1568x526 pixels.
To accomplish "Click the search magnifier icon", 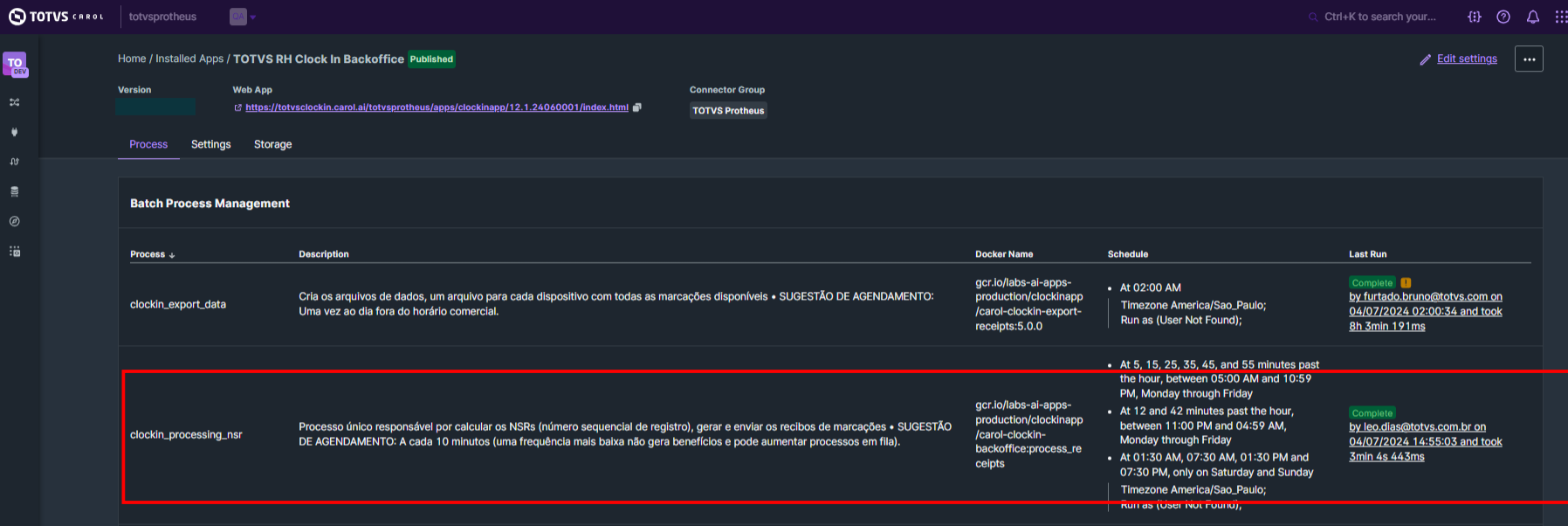I will (1312, 17).
